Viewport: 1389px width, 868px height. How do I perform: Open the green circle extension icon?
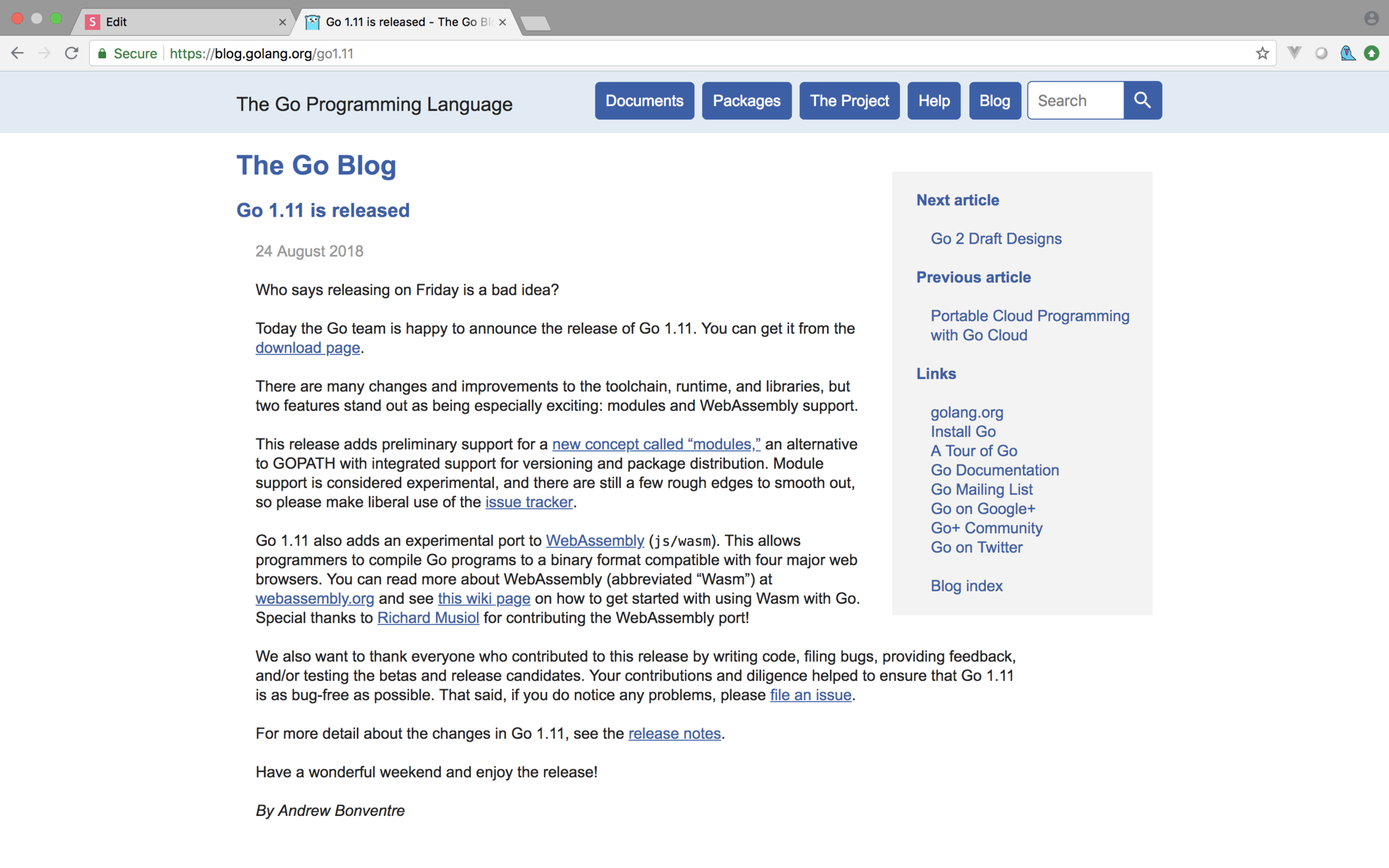pos(1372,53)
